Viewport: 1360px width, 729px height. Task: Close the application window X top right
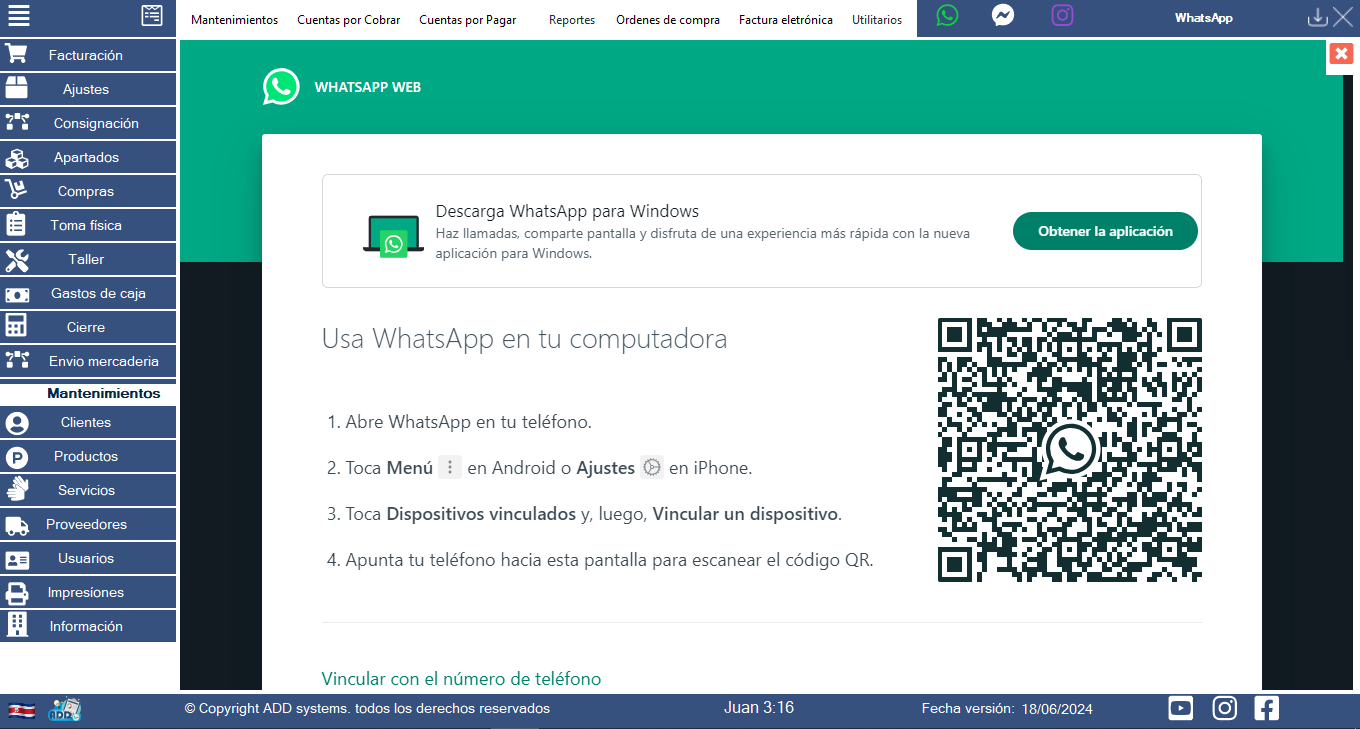point(1343,16)
